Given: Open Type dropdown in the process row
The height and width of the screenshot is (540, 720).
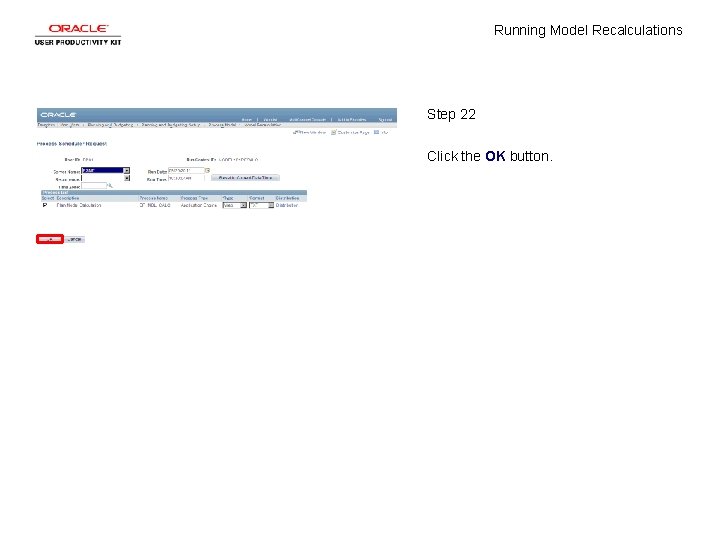Looking at the screenshot, I should click(235, 205).
